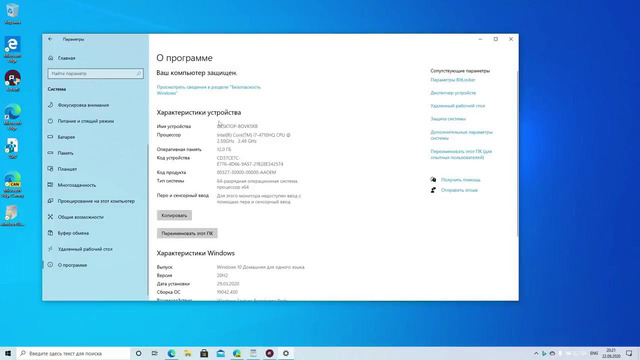Go back using the Settings back arrow
This screenshot has height=360, width=640.
click(x=50, y=39)
